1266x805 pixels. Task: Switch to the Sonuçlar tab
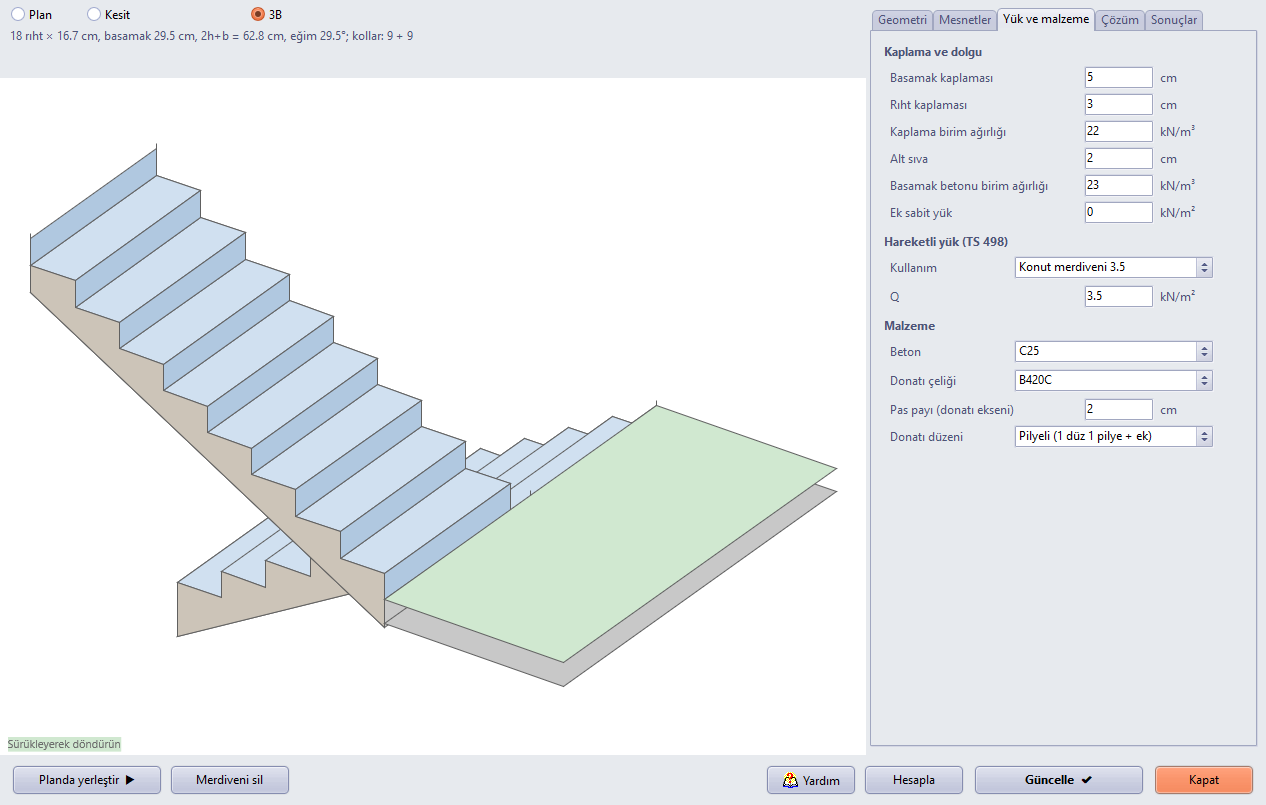click(1174, 20)
